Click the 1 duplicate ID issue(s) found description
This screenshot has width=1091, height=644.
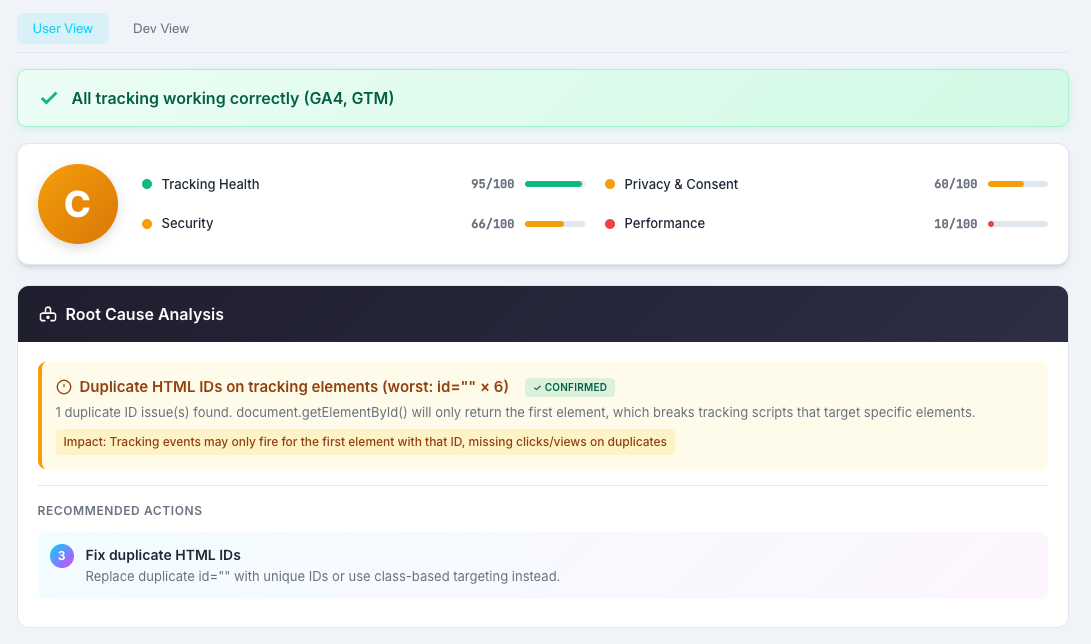point(515,412)
